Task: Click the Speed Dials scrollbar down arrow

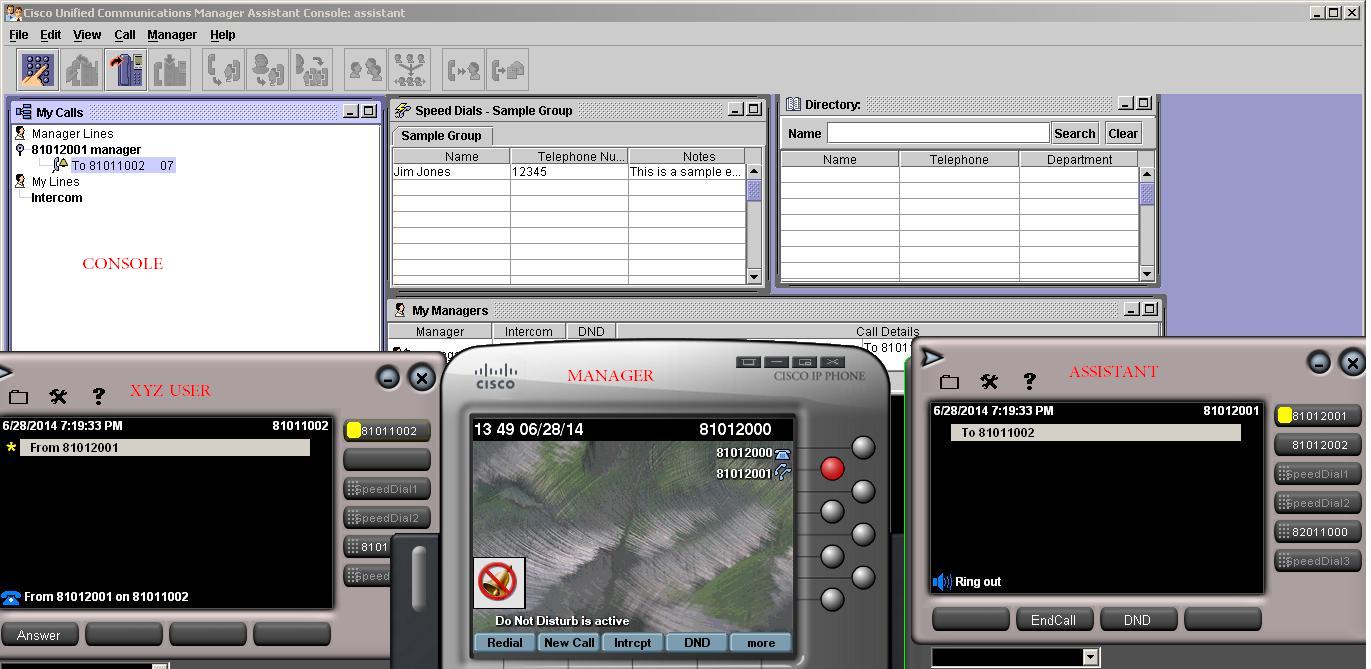Action: click(754, 276)
